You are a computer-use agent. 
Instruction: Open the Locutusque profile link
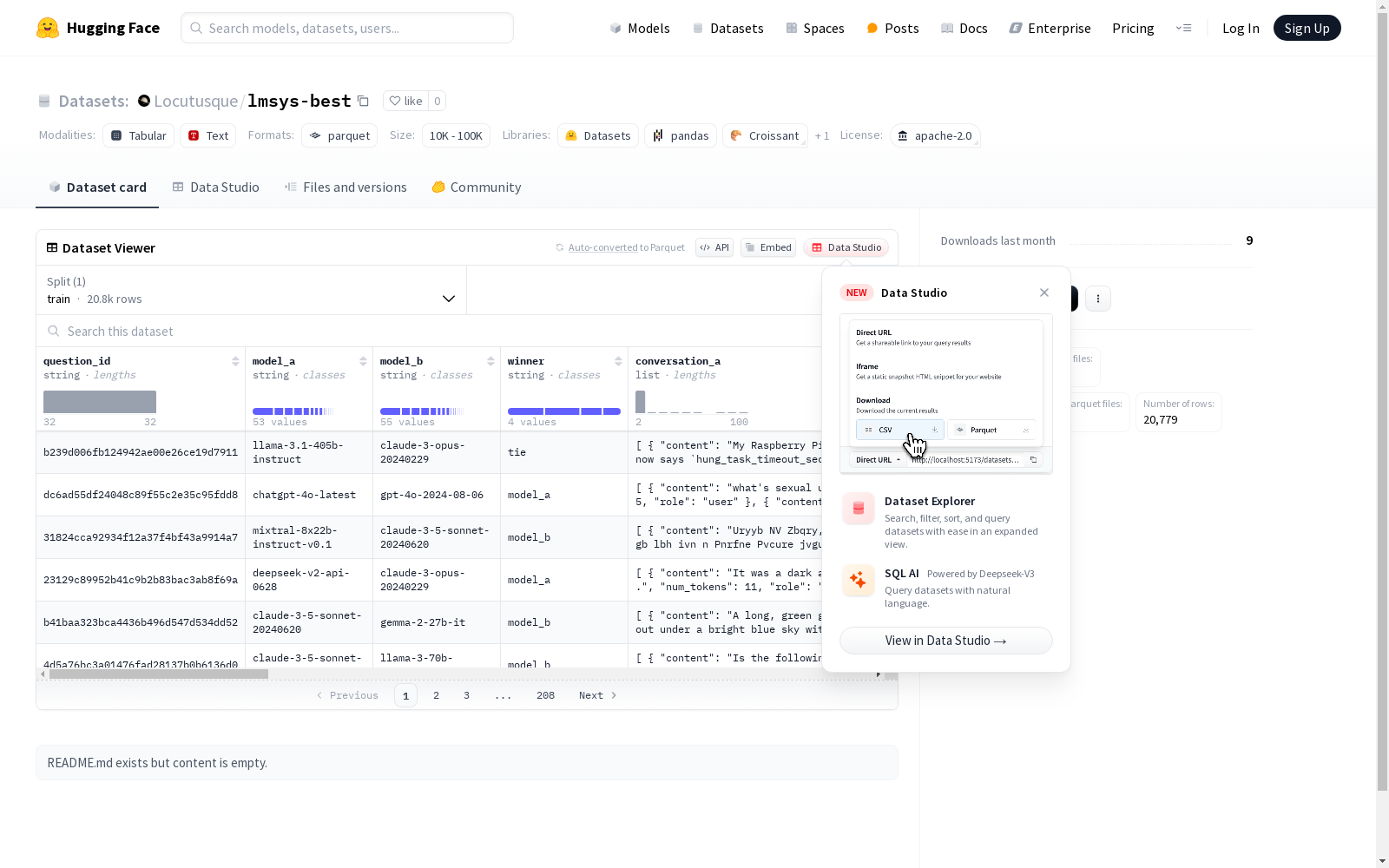coord(196,101)
